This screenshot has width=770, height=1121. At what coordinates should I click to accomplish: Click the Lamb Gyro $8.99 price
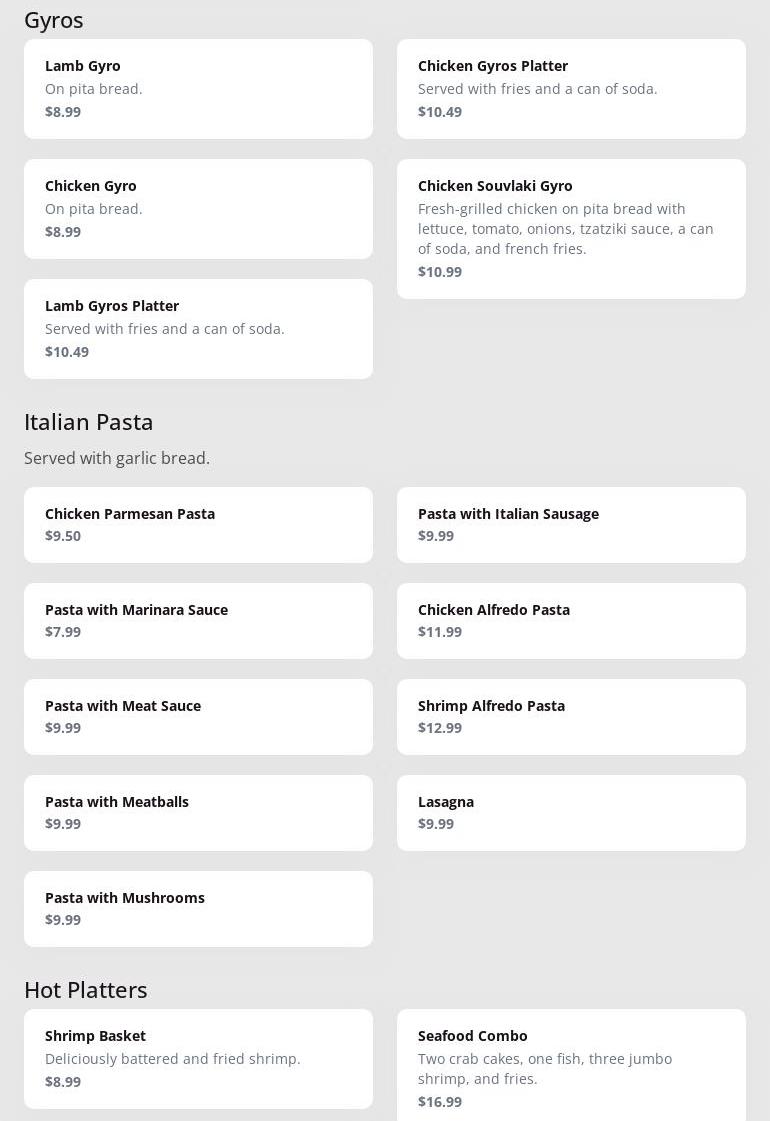point(63,112)
